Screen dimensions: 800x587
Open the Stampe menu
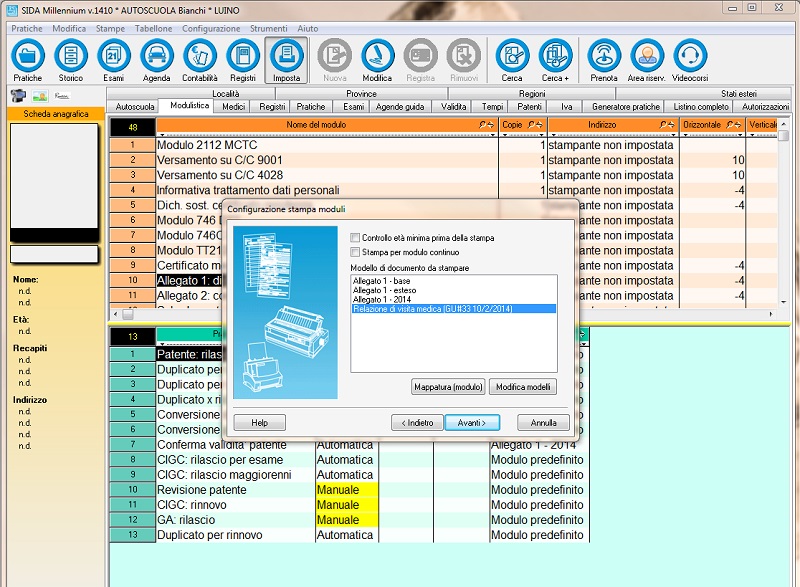110,29
